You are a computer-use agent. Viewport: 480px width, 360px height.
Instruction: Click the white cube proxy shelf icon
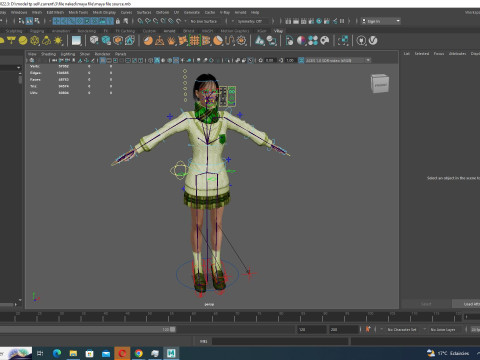(94, 41)
